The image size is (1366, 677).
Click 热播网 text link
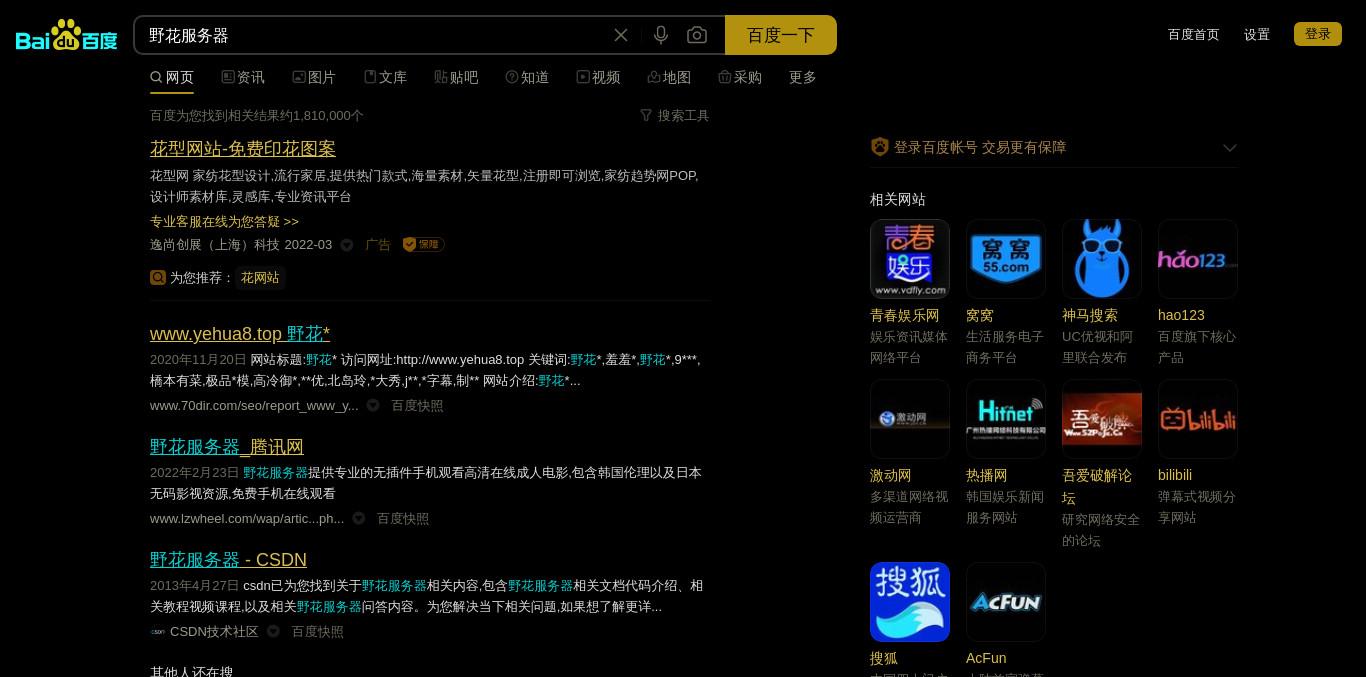[x=987, y=475]
